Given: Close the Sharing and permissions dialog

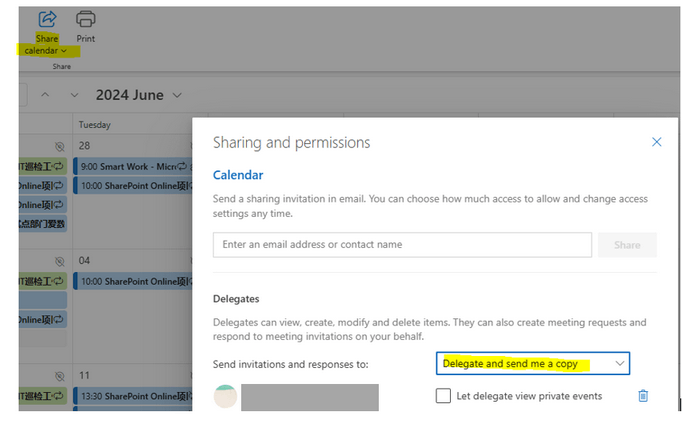Looking at the screenshot, I should point(656,142).
